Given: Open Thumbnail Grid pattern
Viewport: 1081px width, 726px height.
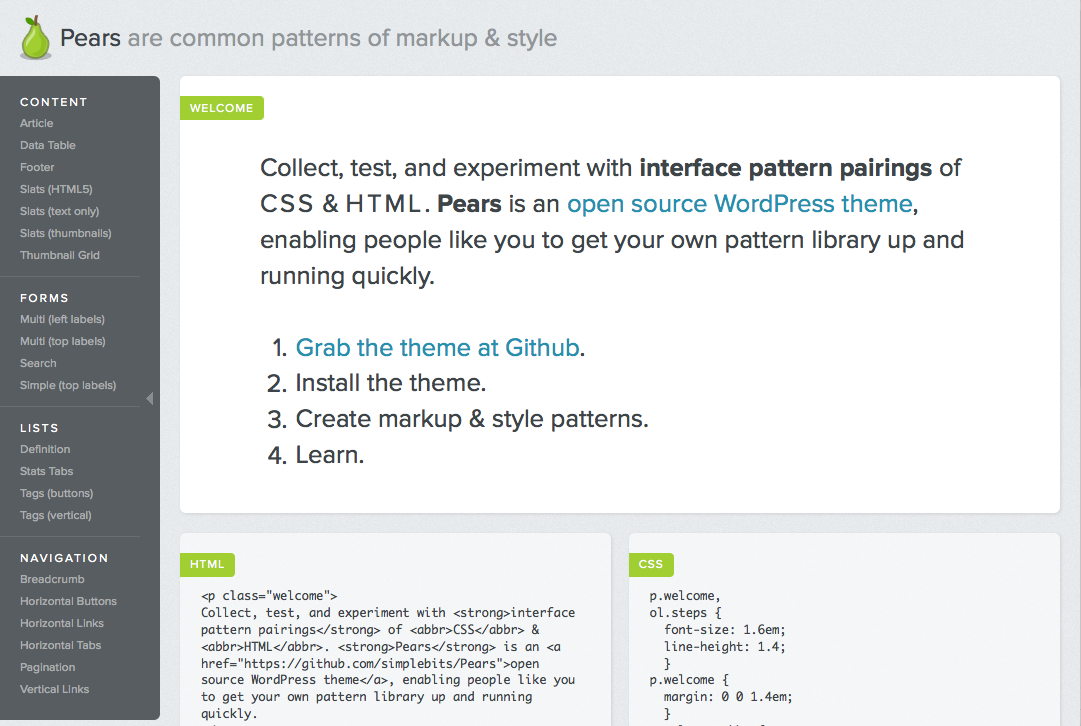Looking at the screenshot, I should point(60,255).
